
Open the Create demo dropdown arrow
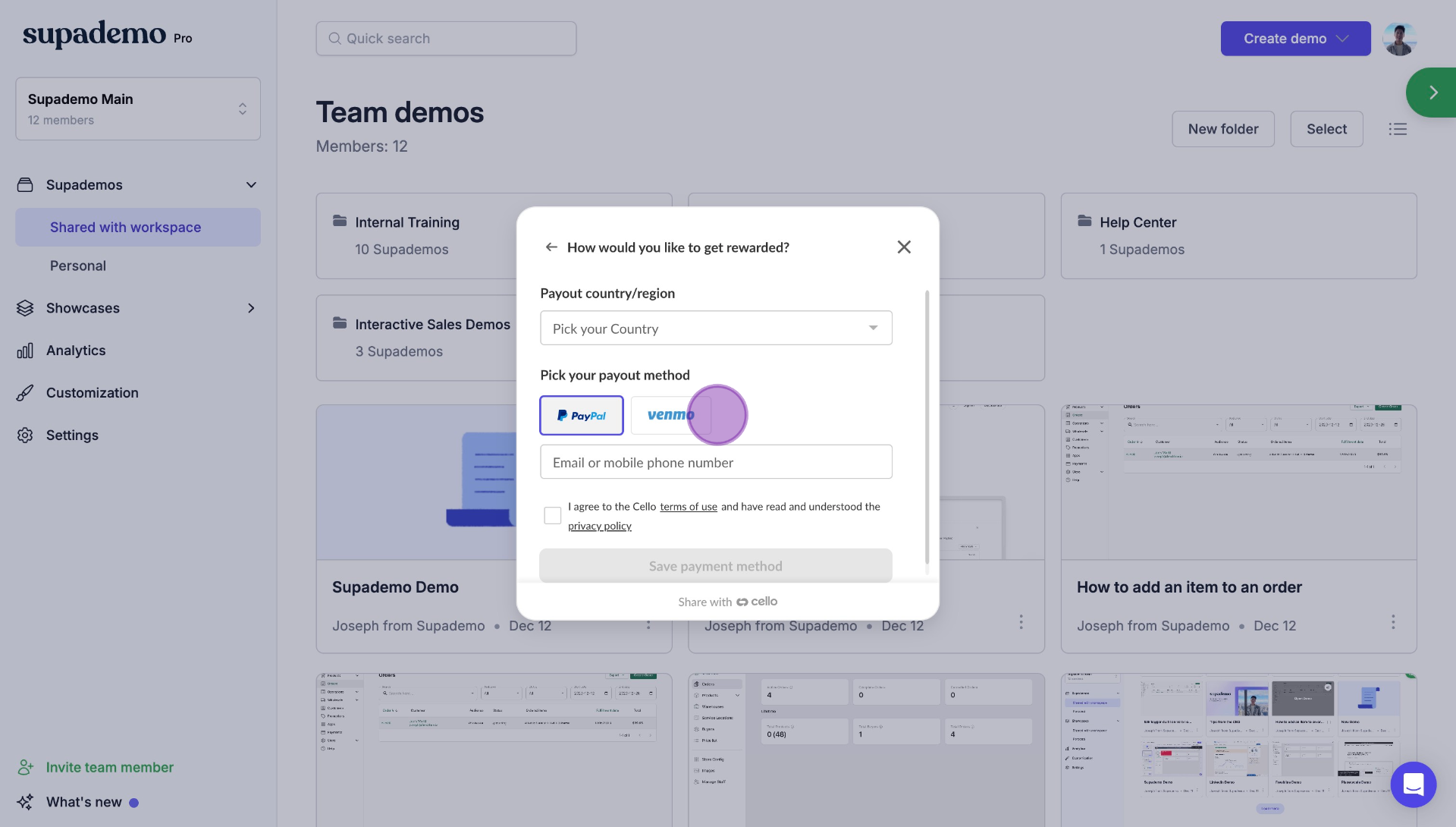pos(1343,39)
